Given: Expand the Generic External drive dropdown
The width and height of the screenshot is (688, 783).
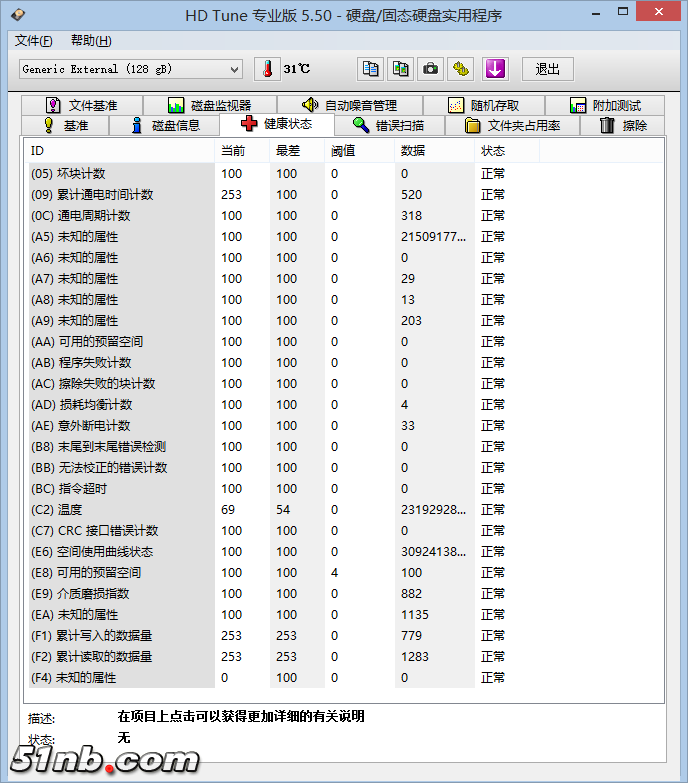Looking at the screenshot, I should (x=235, y=69).
